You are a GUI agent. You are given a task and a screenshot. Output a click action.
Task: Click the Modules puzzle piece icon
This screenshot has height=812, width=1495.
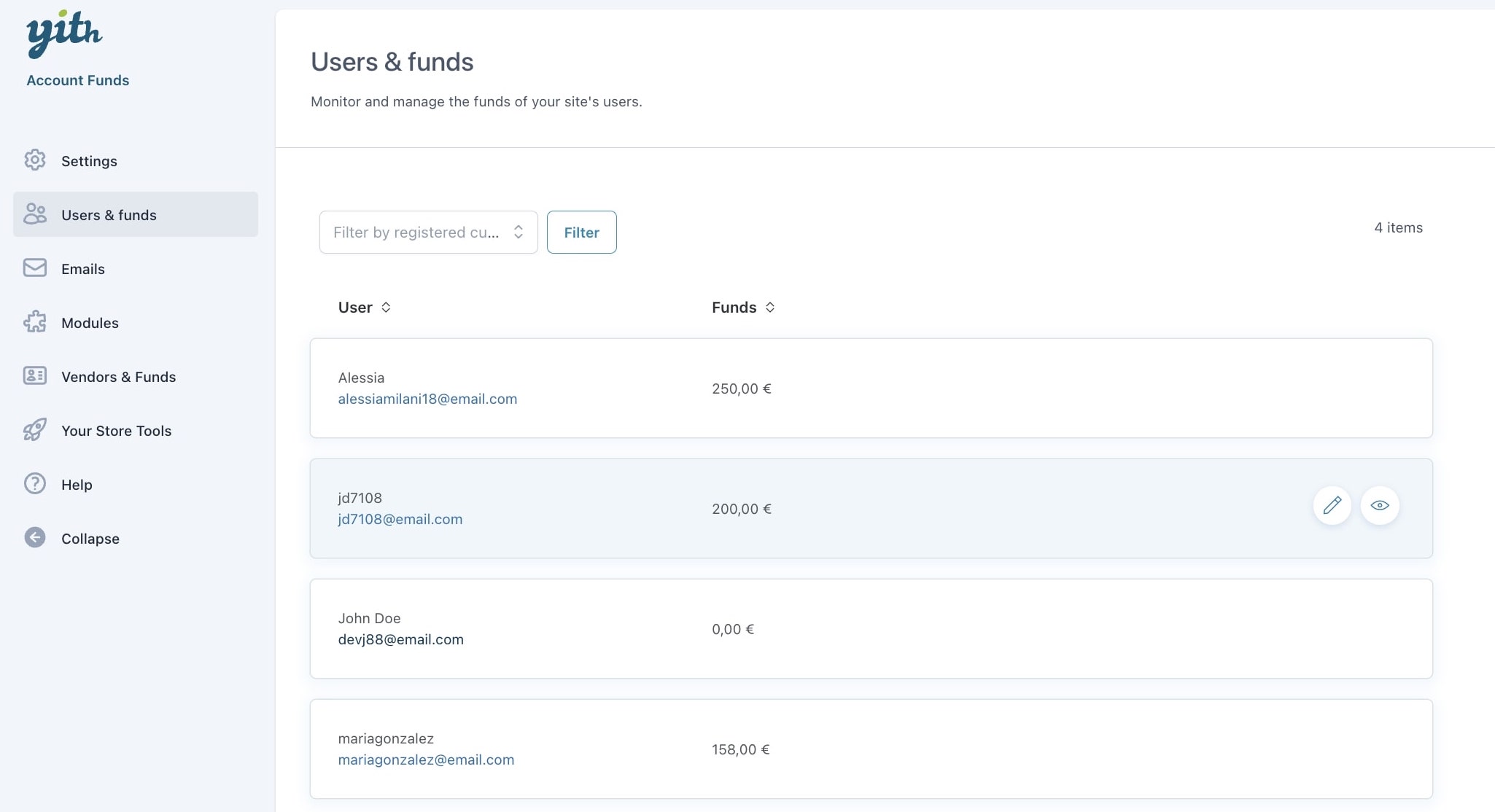click(35, 322)
